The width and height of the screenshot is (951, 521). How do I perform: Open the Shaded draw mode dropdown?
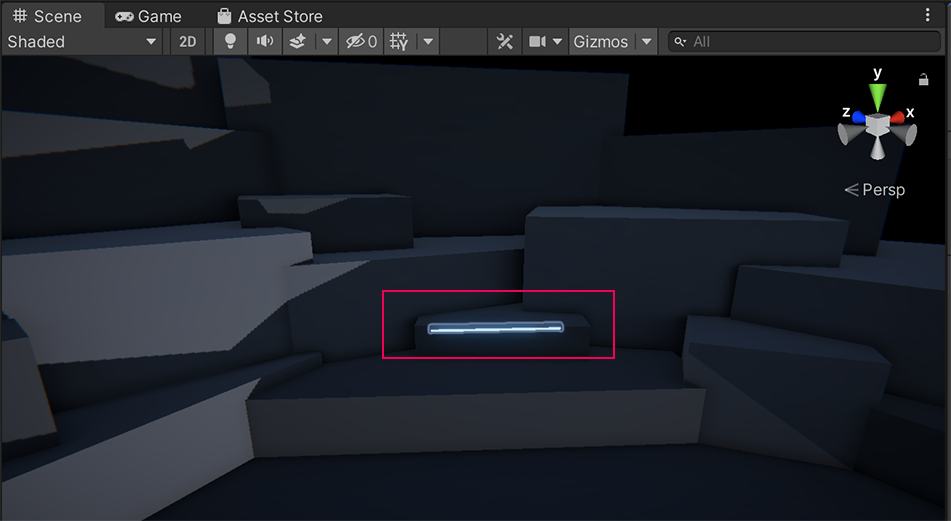tap(82, 41)
